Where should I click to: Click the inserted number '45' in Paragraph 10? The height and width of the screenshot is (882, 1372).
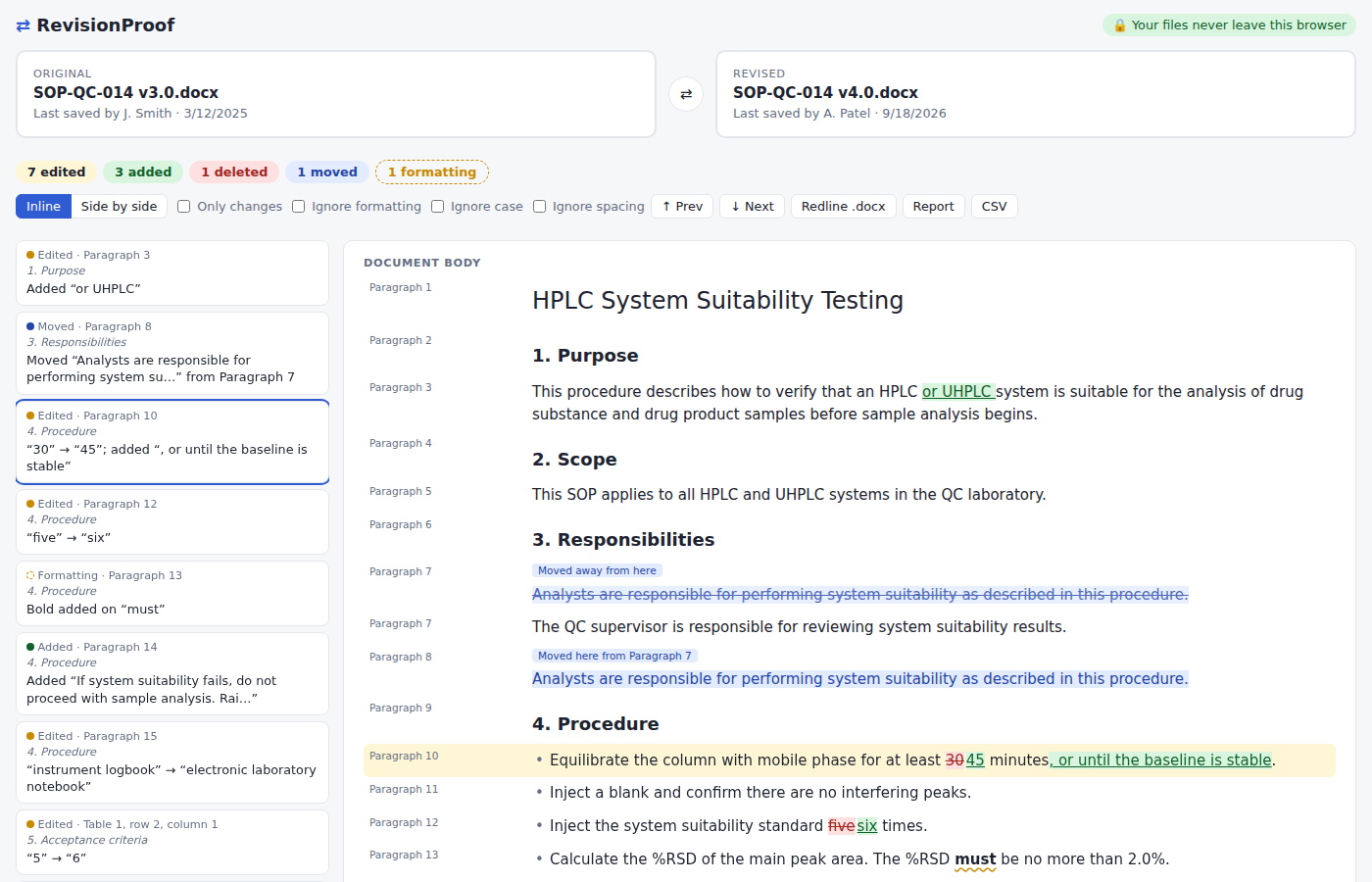[975, 760]
